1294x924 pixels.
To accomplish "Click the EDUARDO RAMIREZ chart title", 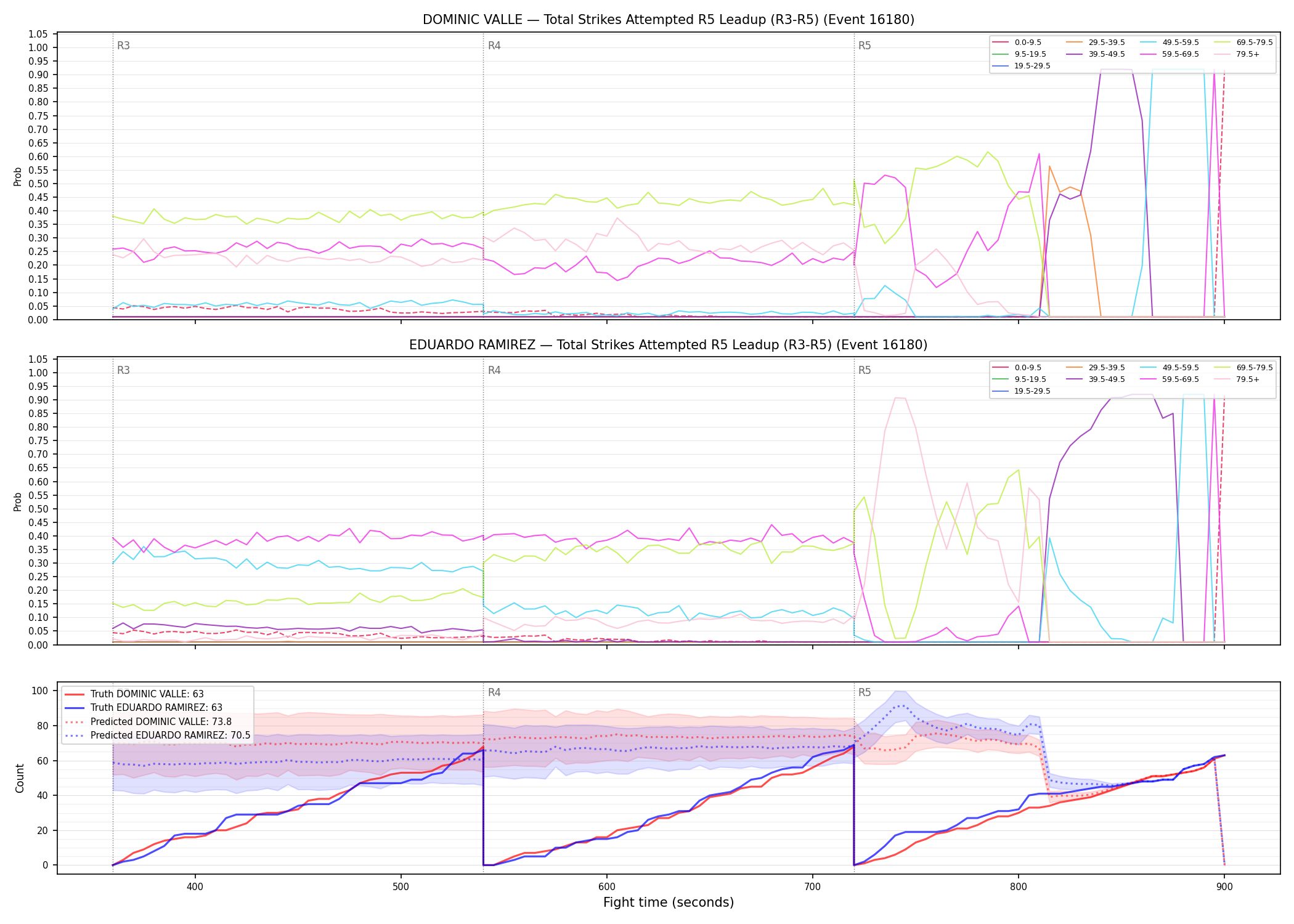I will pos(669,345).
